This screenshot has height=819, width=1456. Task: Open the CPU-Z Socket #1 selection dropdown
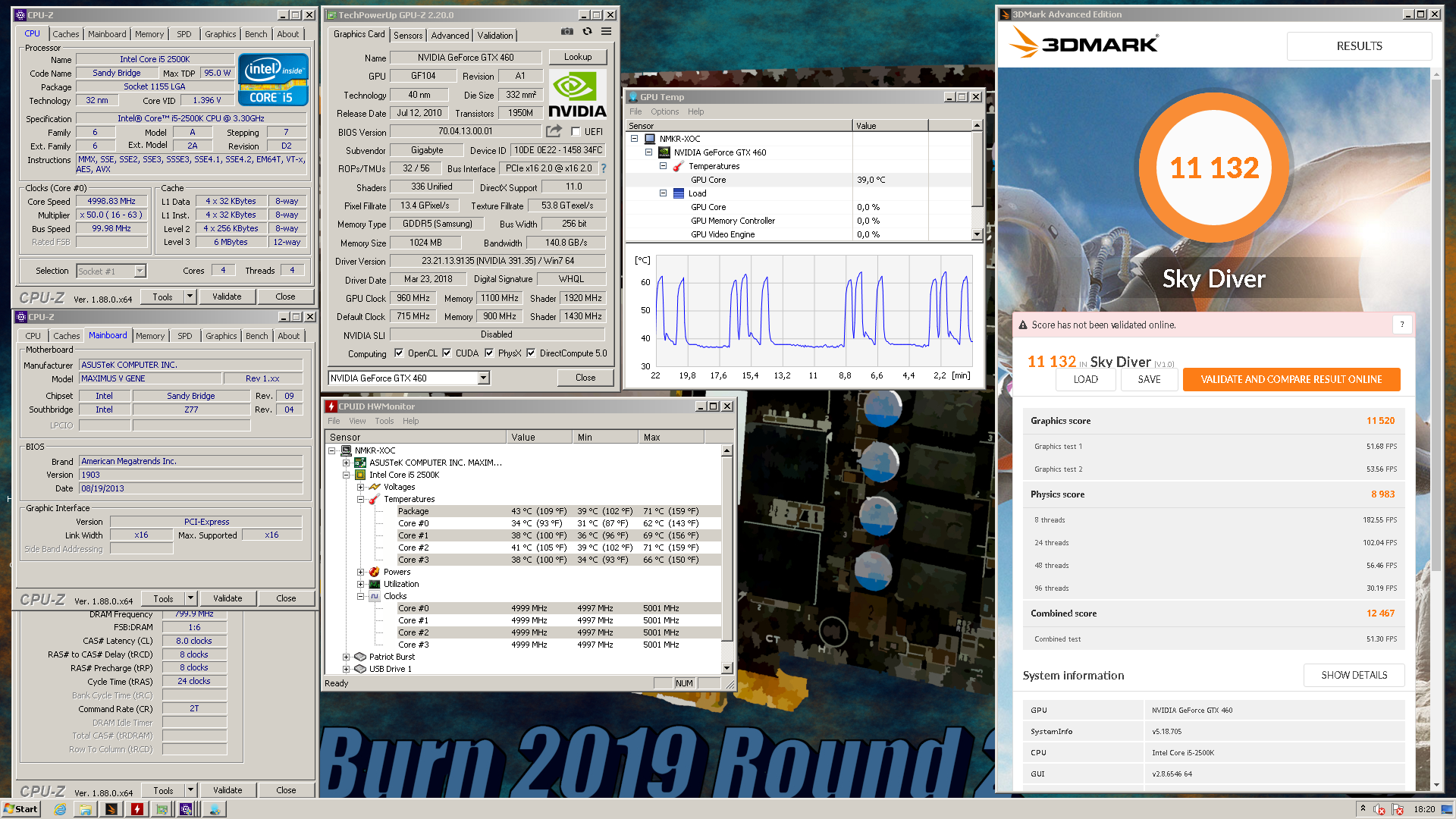(x=140, y=271)
